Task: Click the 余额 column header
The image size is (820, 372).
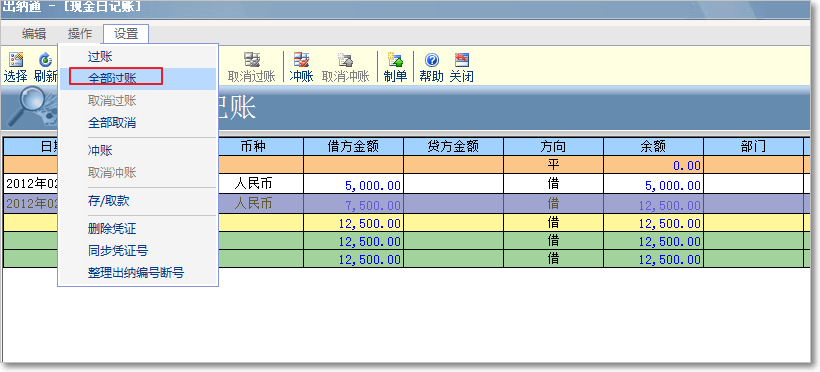Action: click(x=653, y=146)
